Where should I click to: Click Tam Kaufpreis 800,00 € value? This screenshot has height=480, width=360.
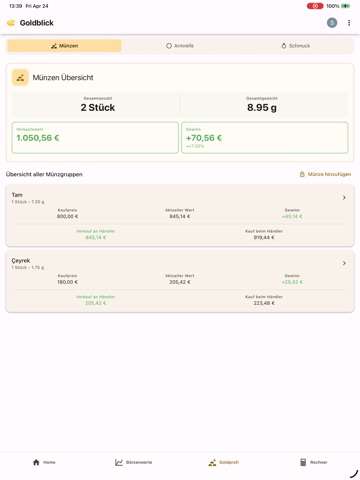pos(67,216)
